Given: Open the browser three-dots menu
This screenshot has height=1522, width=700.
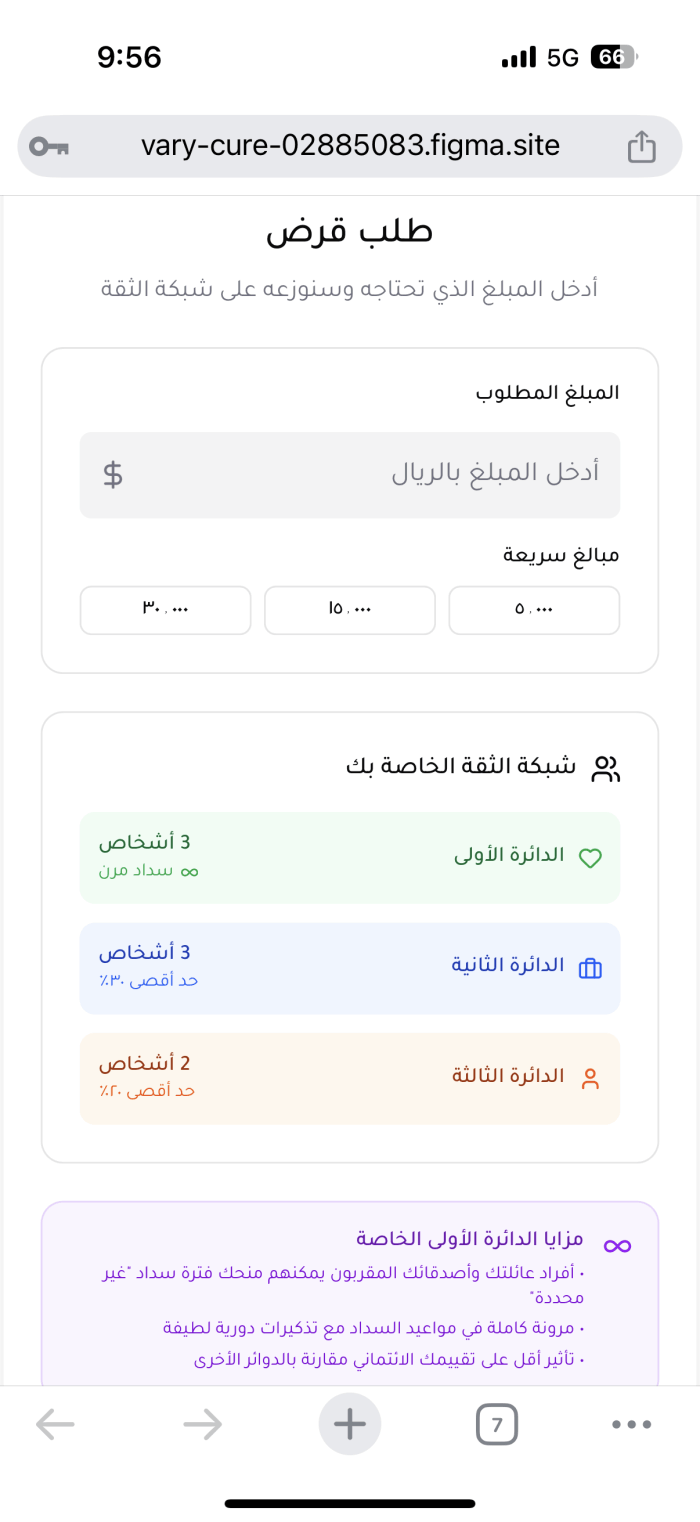Looking at the screenshot, I should pos(632,1423).
